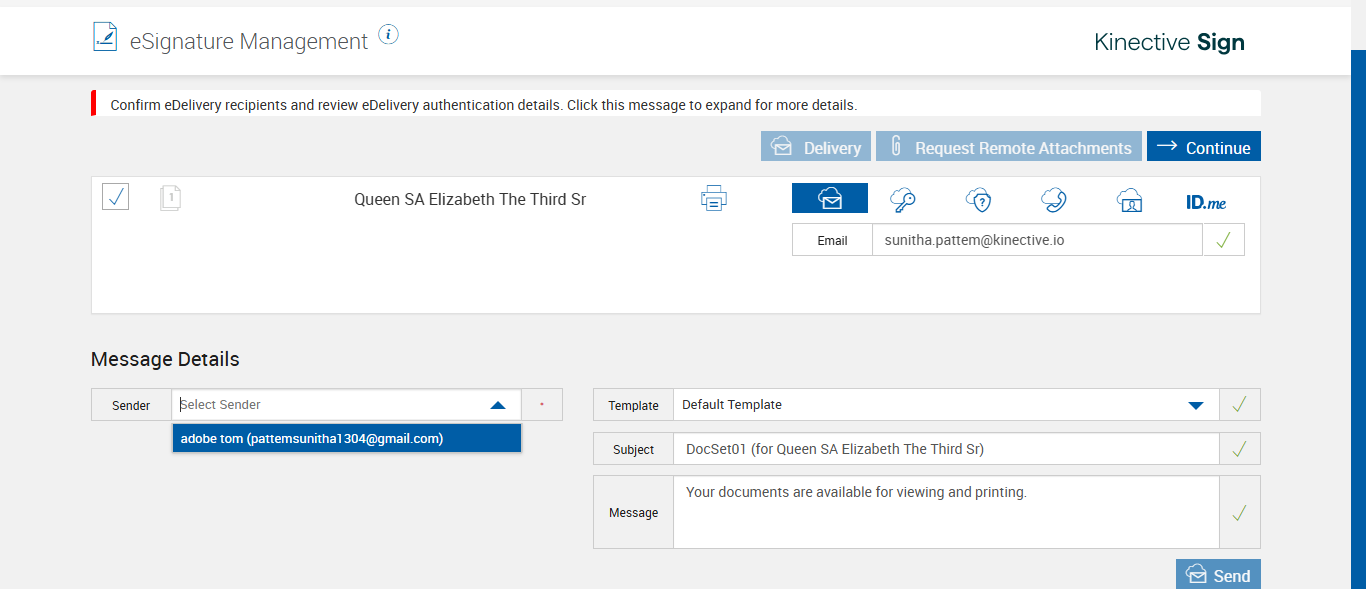Choose the ID.me verification option

[x=1205, y=201]
